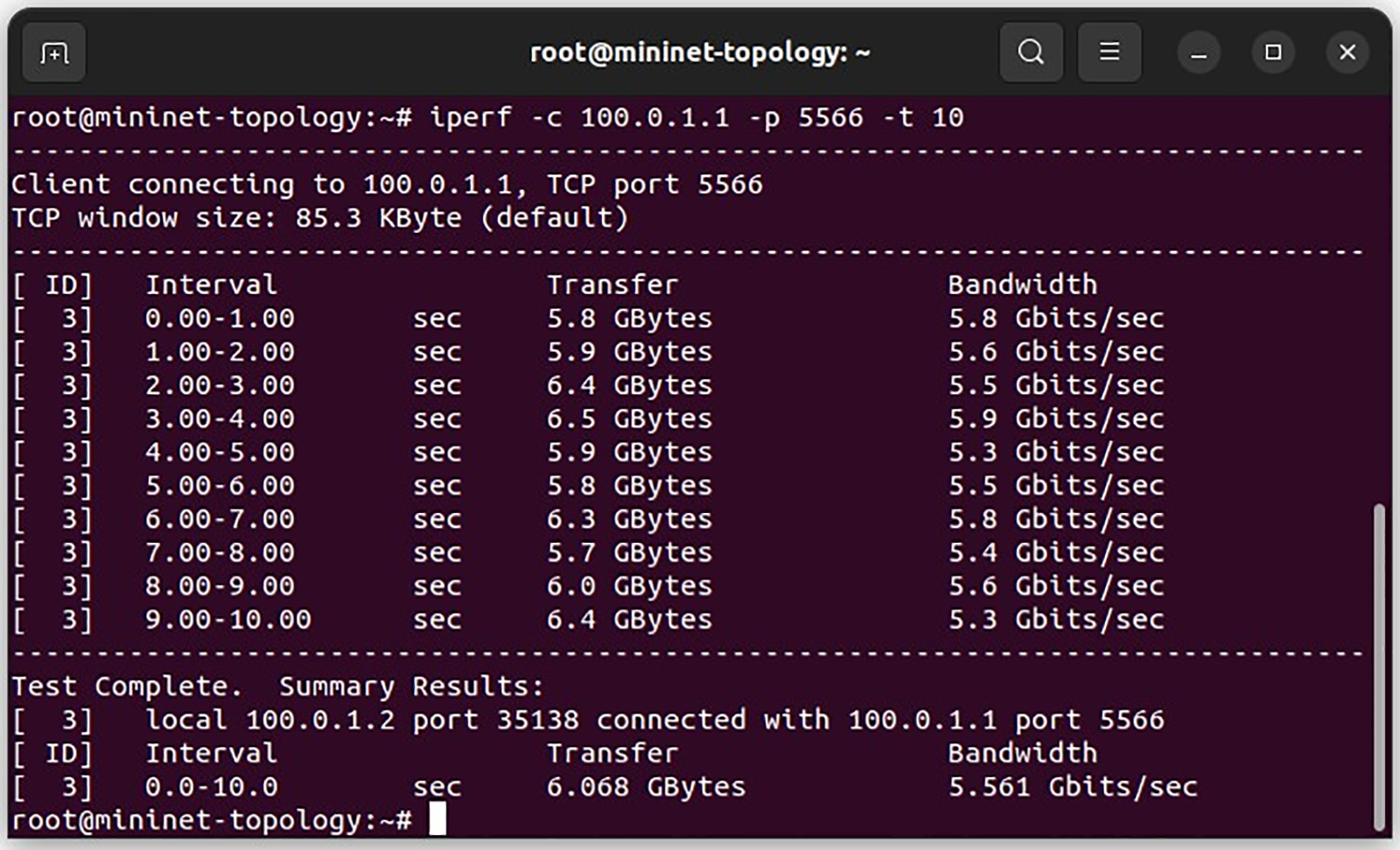Place cursor at the bottom shell prompt
The width and height of the screenshot is (1400, 850).
click(437, 820)
